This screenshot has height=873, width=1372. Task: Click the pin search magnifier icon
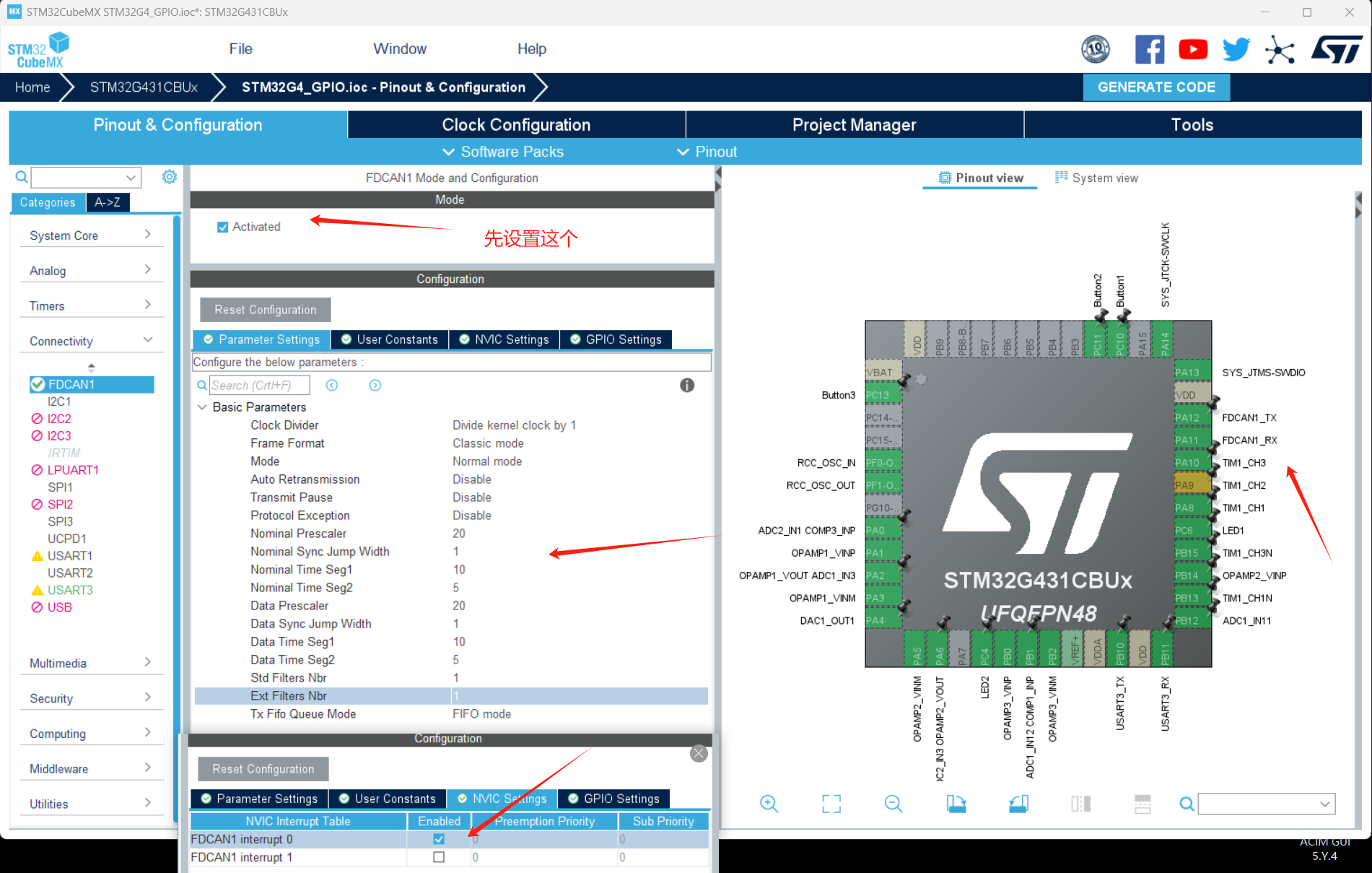(1187, 804)
